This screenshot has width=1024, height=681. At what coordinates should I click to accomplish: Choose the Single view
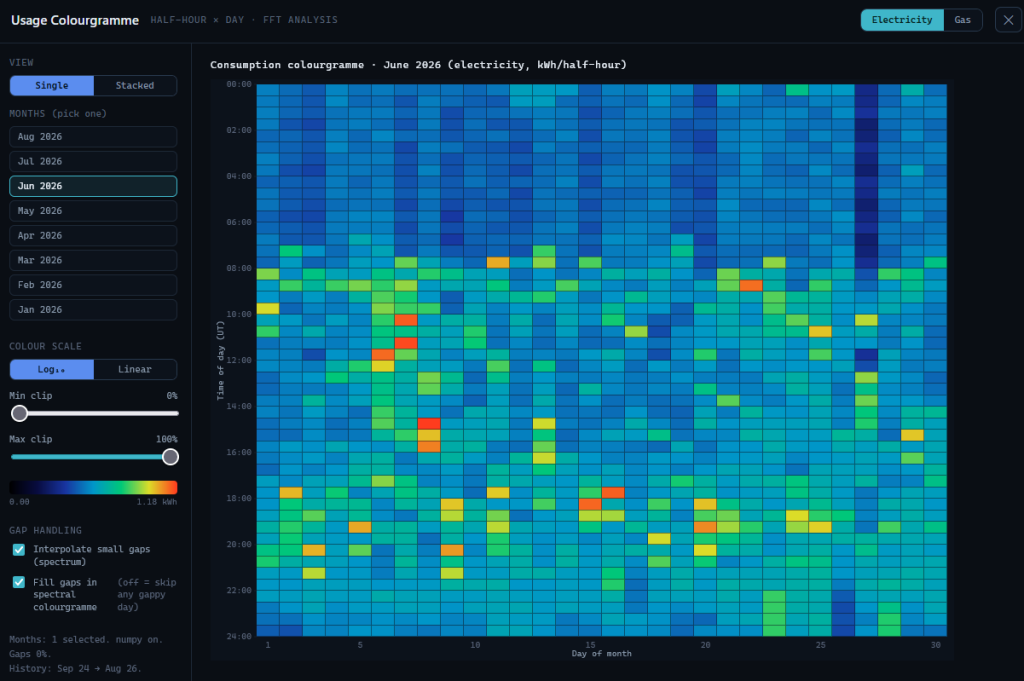tap(52, 86)
